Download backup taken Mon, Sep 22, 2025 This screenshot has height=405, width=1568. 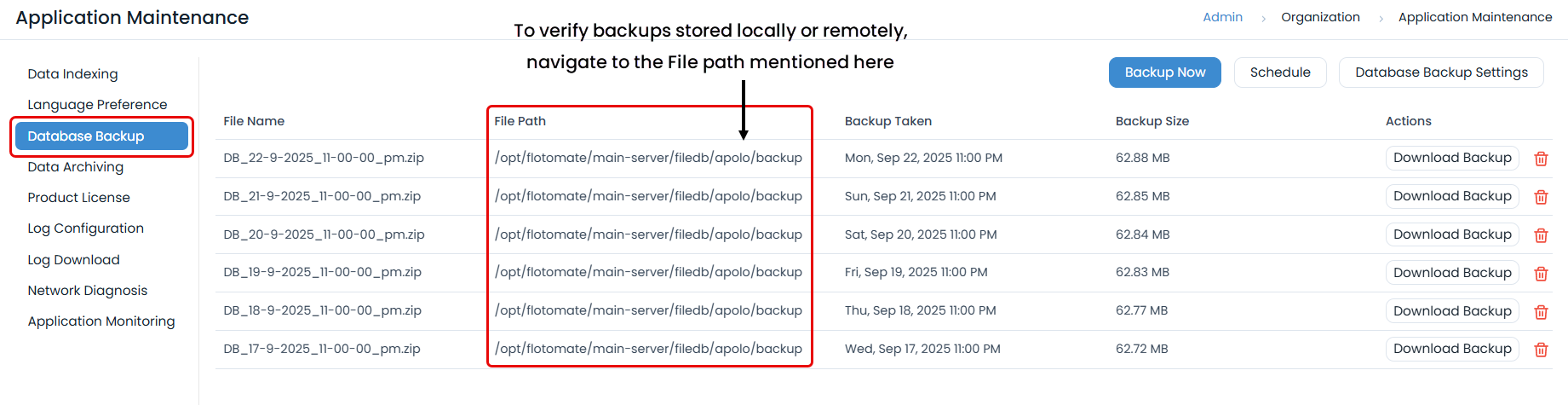(x=1452, y=158)
